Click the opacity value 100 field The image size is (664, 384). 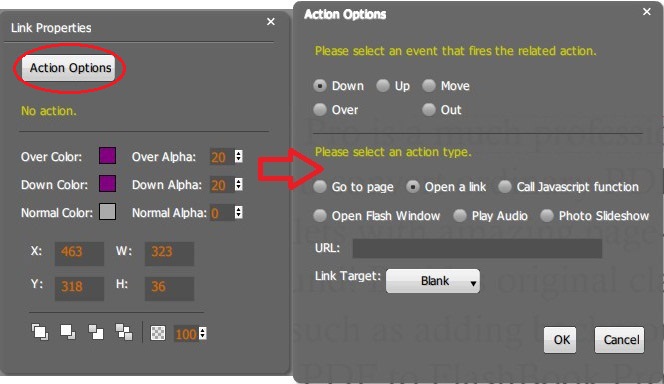pyautogui.click(x=186, y=334)
